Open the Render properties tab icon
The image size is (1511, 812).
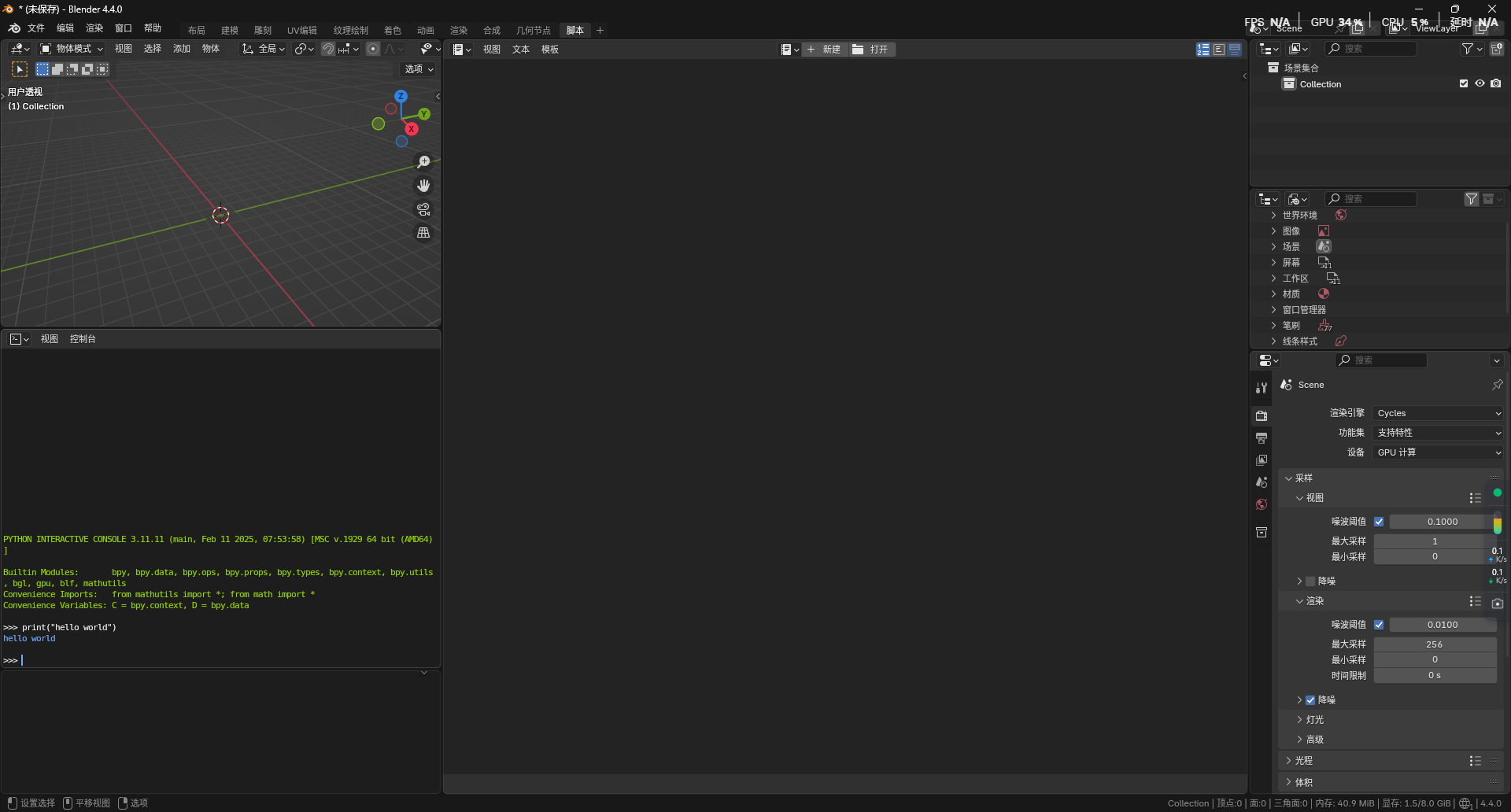tap(1262, 415)
